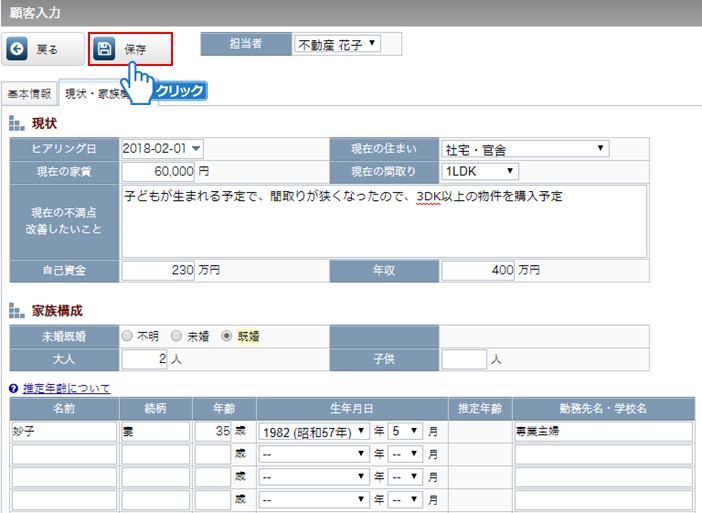
Task: Click the 現在の不満点 text area
Action: click(x=384, y=220)
